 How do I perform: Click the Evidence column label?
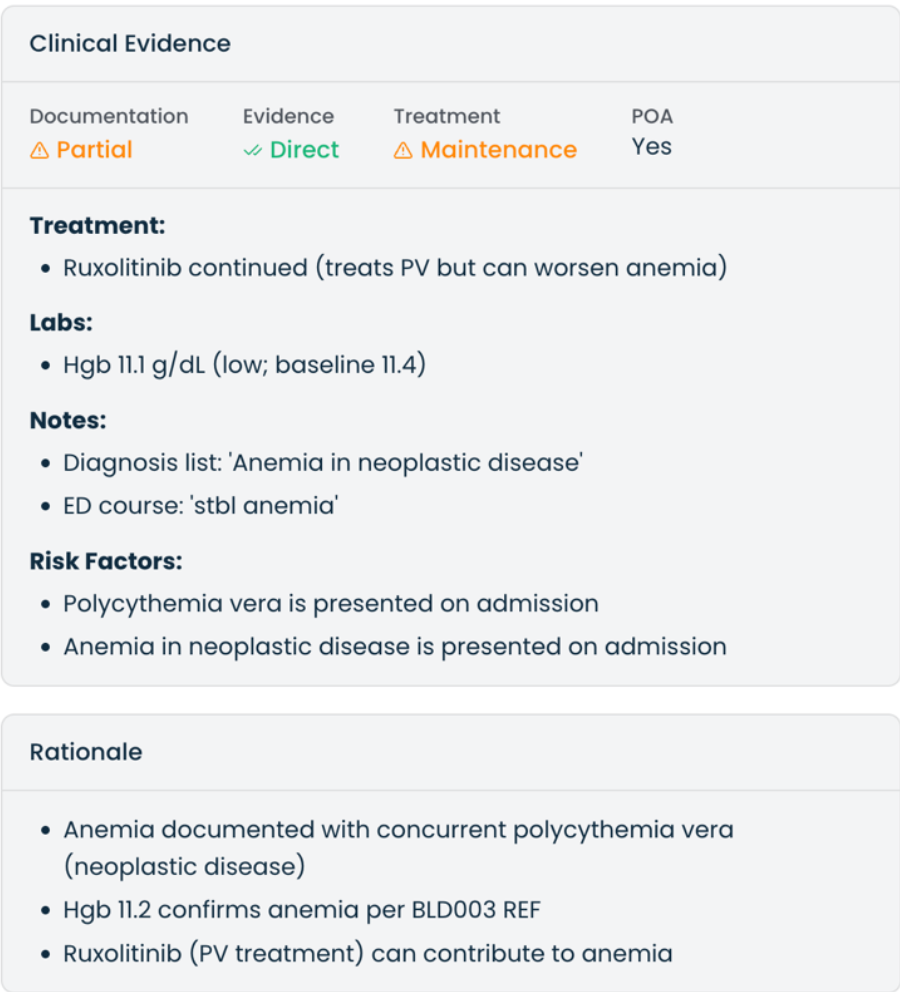(x=288, y=116)
